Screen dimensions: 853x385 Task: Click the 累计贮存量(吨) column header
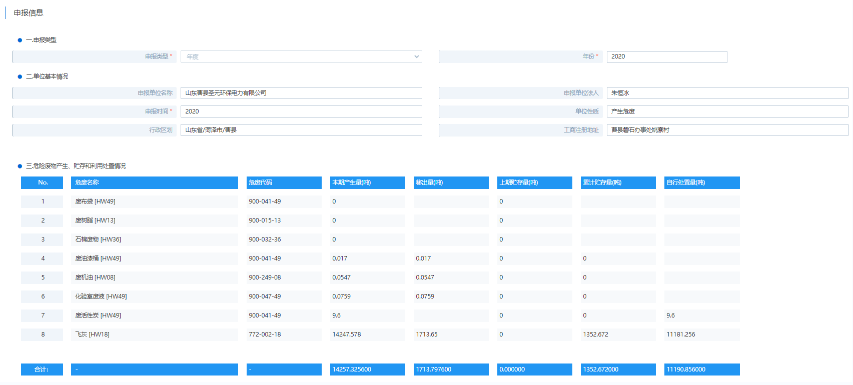[x=618, y=183]
